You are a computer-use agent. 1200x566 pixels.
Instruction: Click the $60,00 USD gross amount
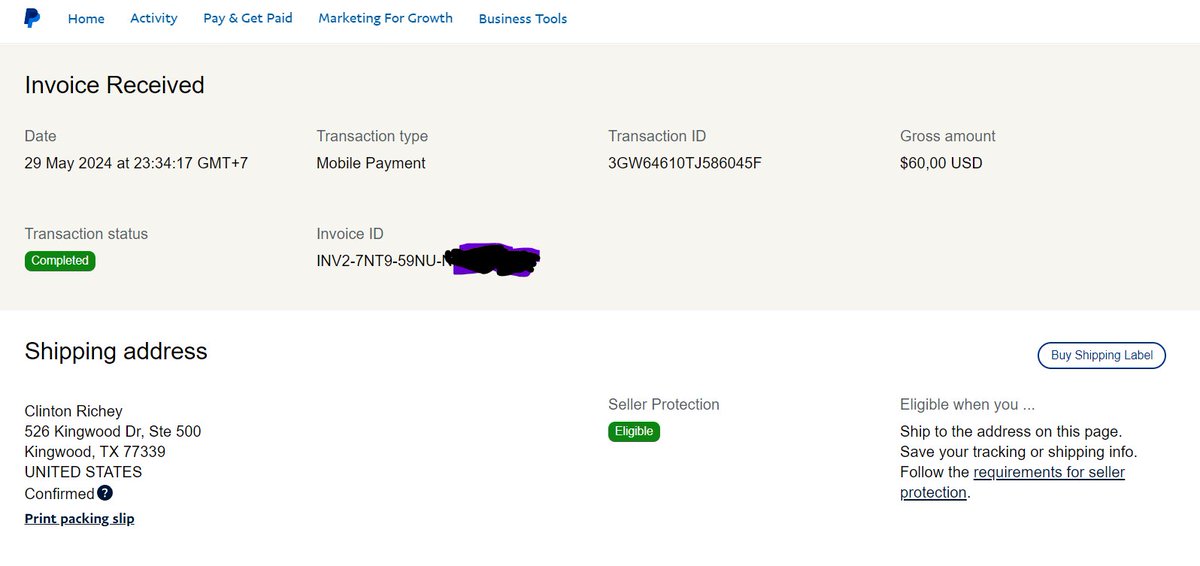[941, 163]
